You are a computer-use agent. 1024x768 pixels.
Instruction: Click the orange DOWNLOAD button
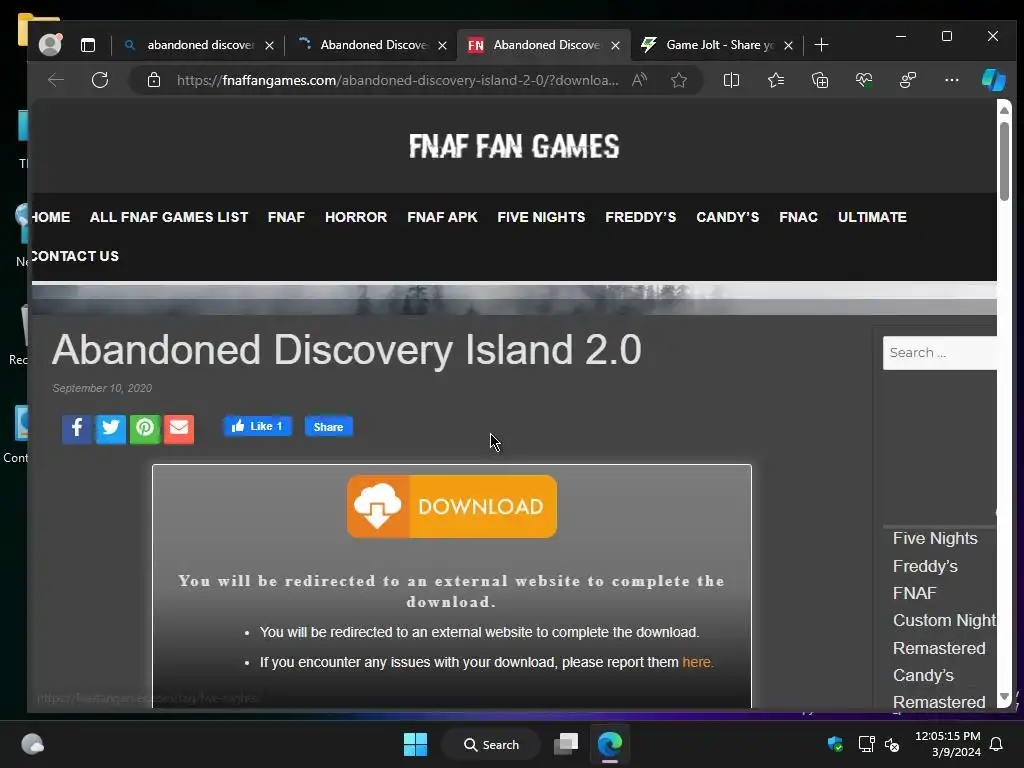[452, 506]
